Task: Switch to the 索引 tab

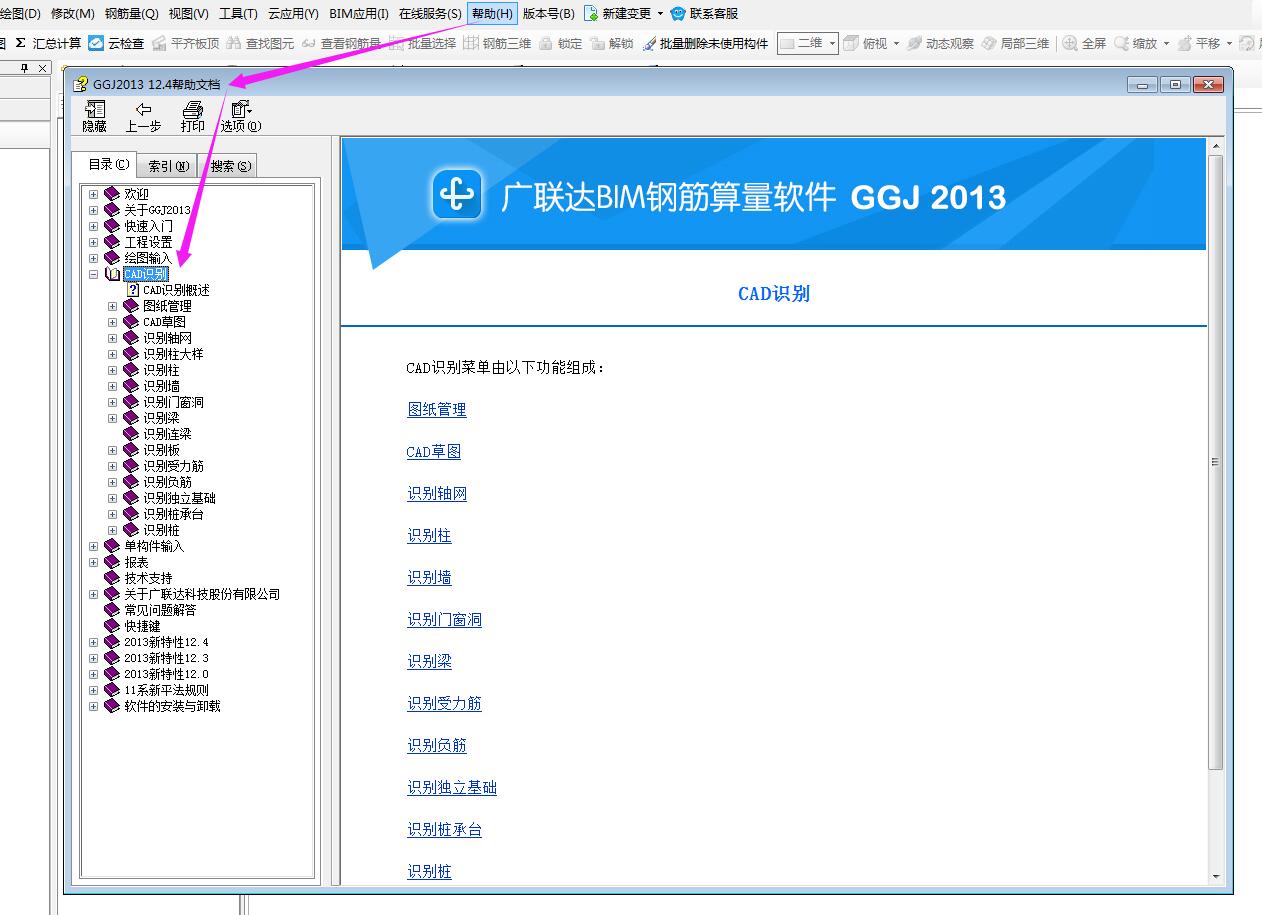Action: [x=169, y=166]
